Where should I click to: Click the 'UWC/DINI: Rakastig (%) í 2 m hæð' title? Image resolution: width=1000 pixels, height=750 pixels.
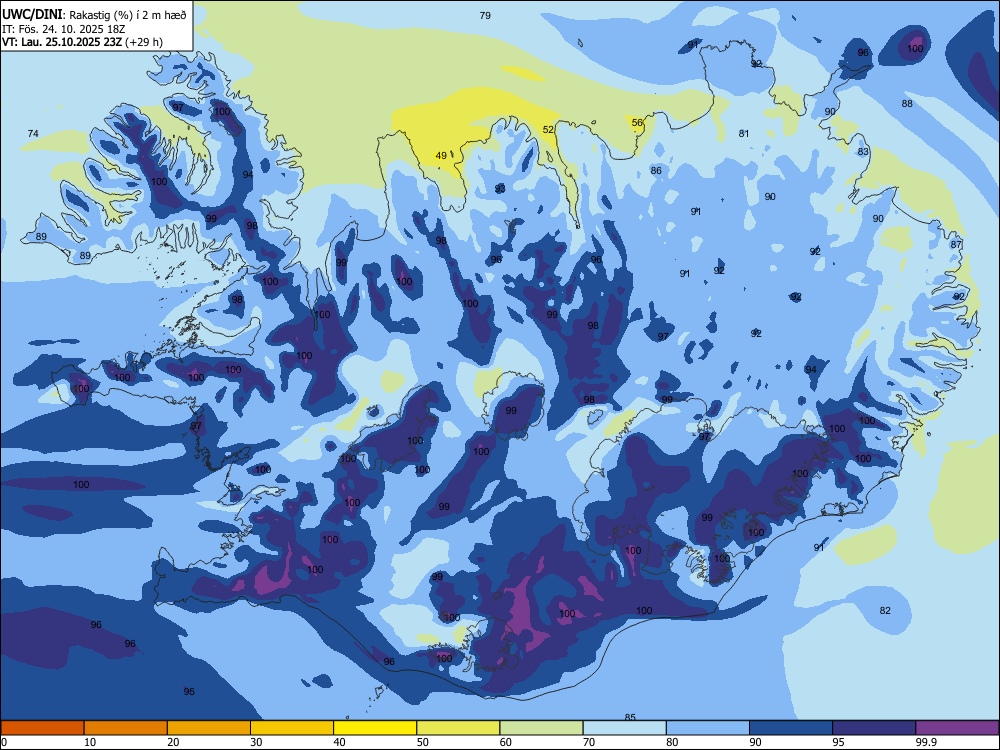coord(94,15)
